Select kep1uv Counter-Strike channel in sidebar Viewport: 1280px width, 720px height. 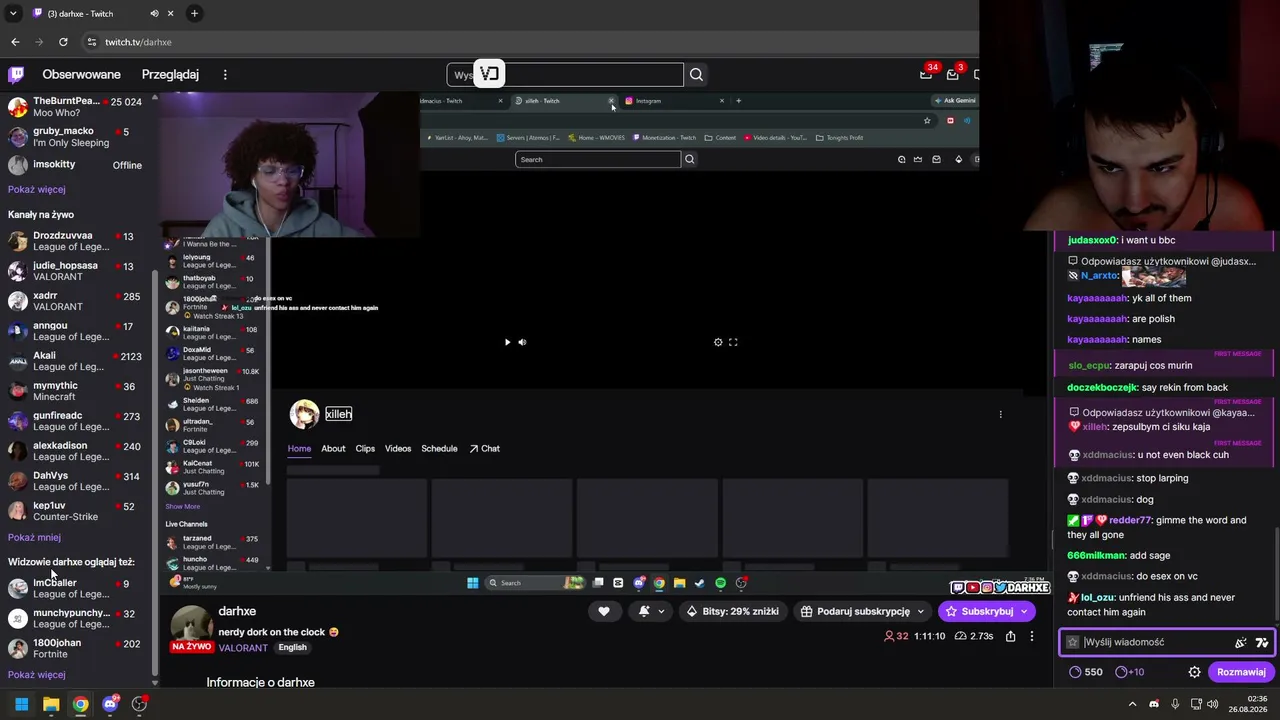coord(76,511)
